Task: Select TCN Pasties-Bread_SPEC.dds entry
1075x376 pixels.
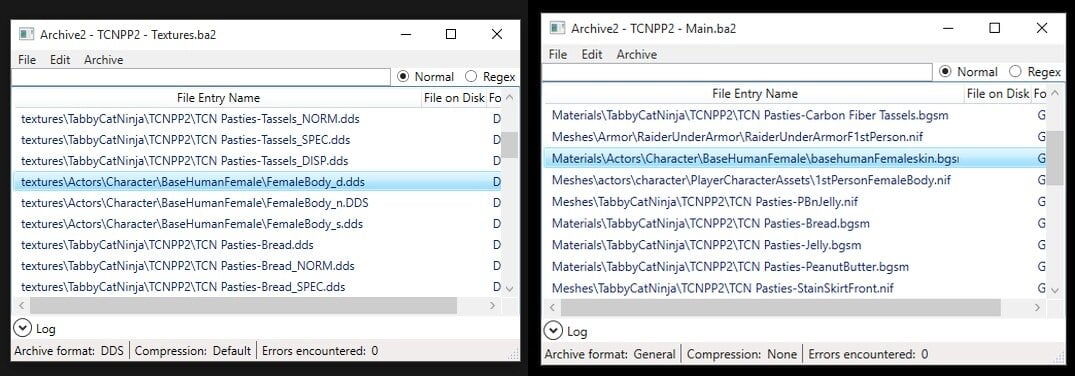Action: point(257,287)
